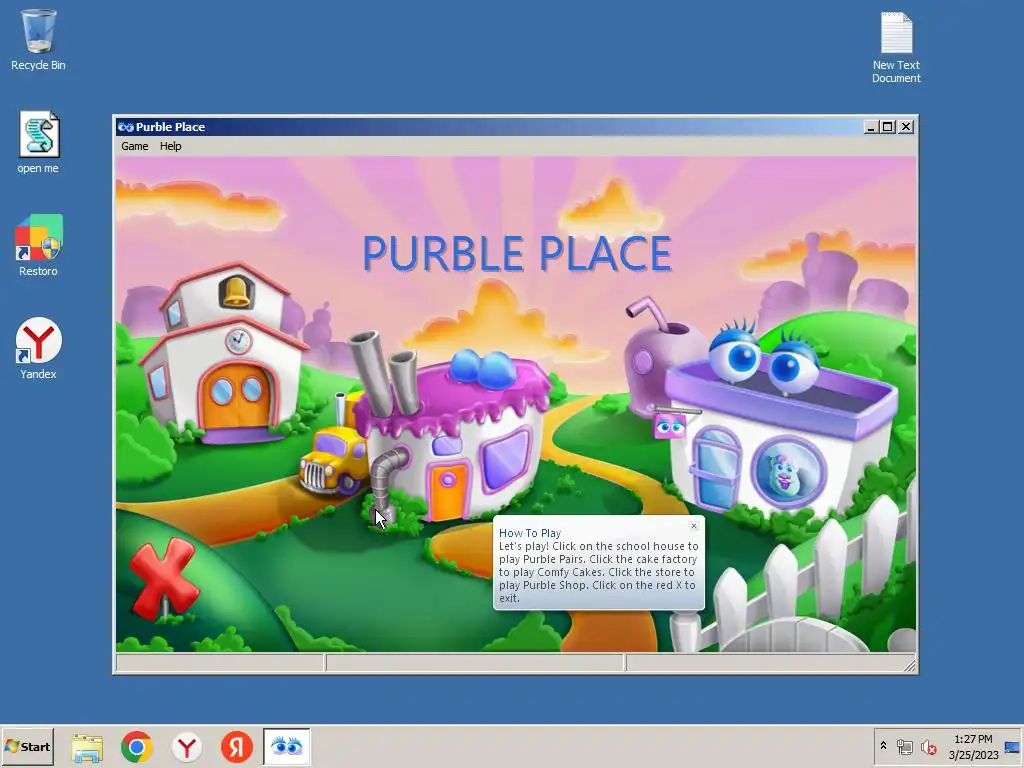Open File Explorer from the taskbar
Viewport: 1024px width, 768px height.
point(87,747)
